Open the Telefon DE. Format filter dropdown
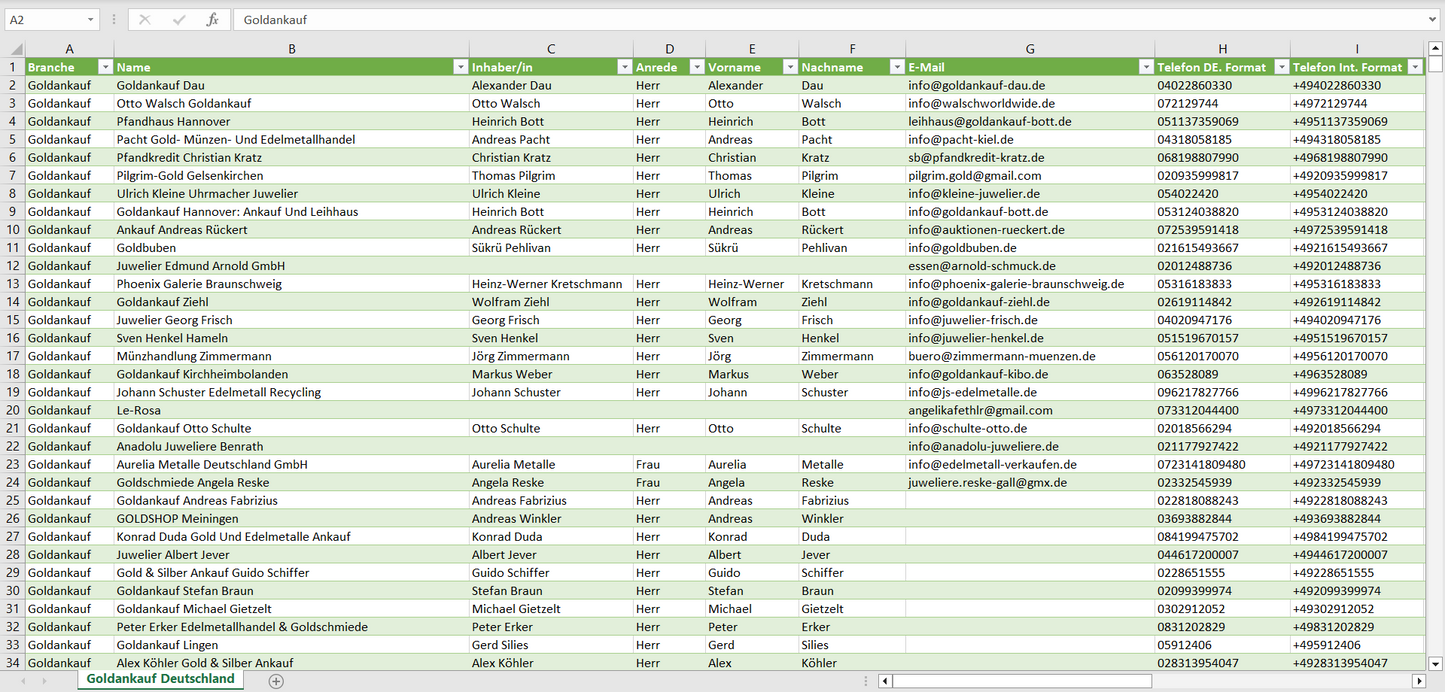 (1280, 67)
